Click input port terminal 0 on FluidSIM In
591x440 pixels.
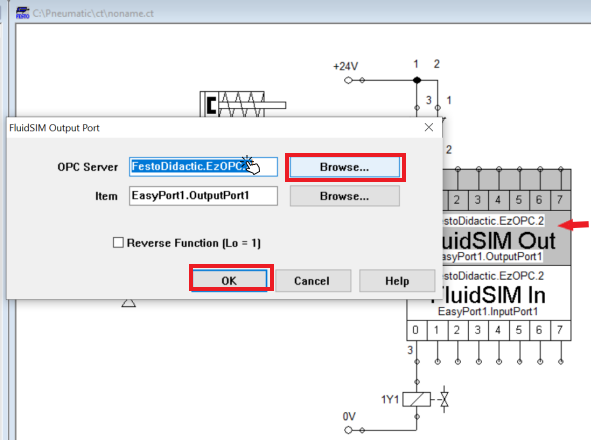click(x=416, y=331)
